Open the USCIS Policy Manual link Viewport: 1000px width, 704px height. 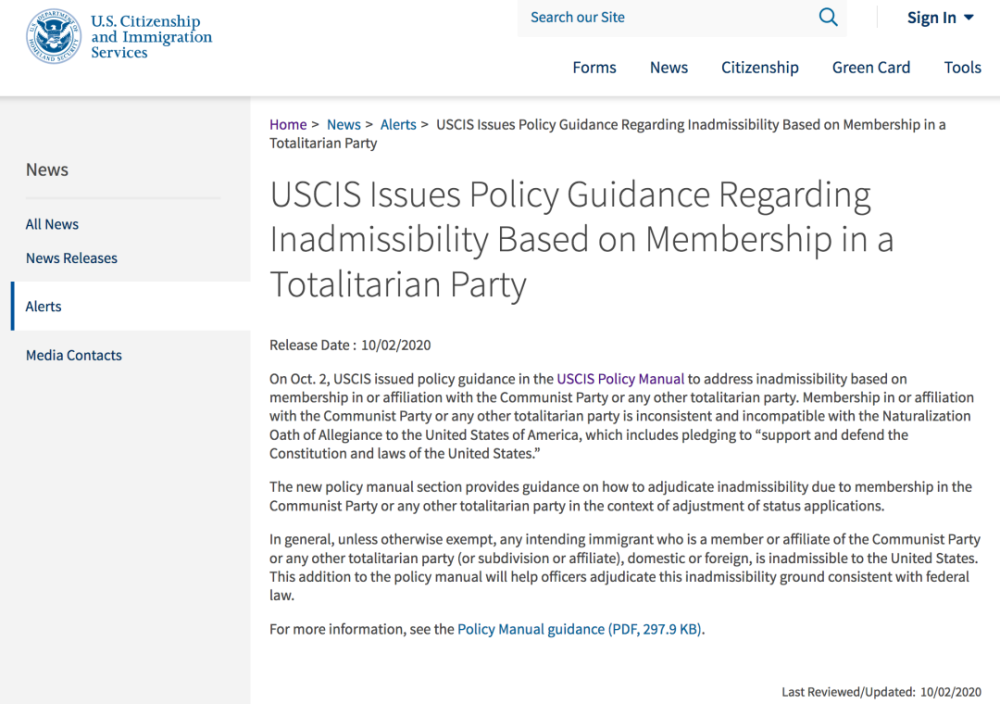click(x=620, y=379)
